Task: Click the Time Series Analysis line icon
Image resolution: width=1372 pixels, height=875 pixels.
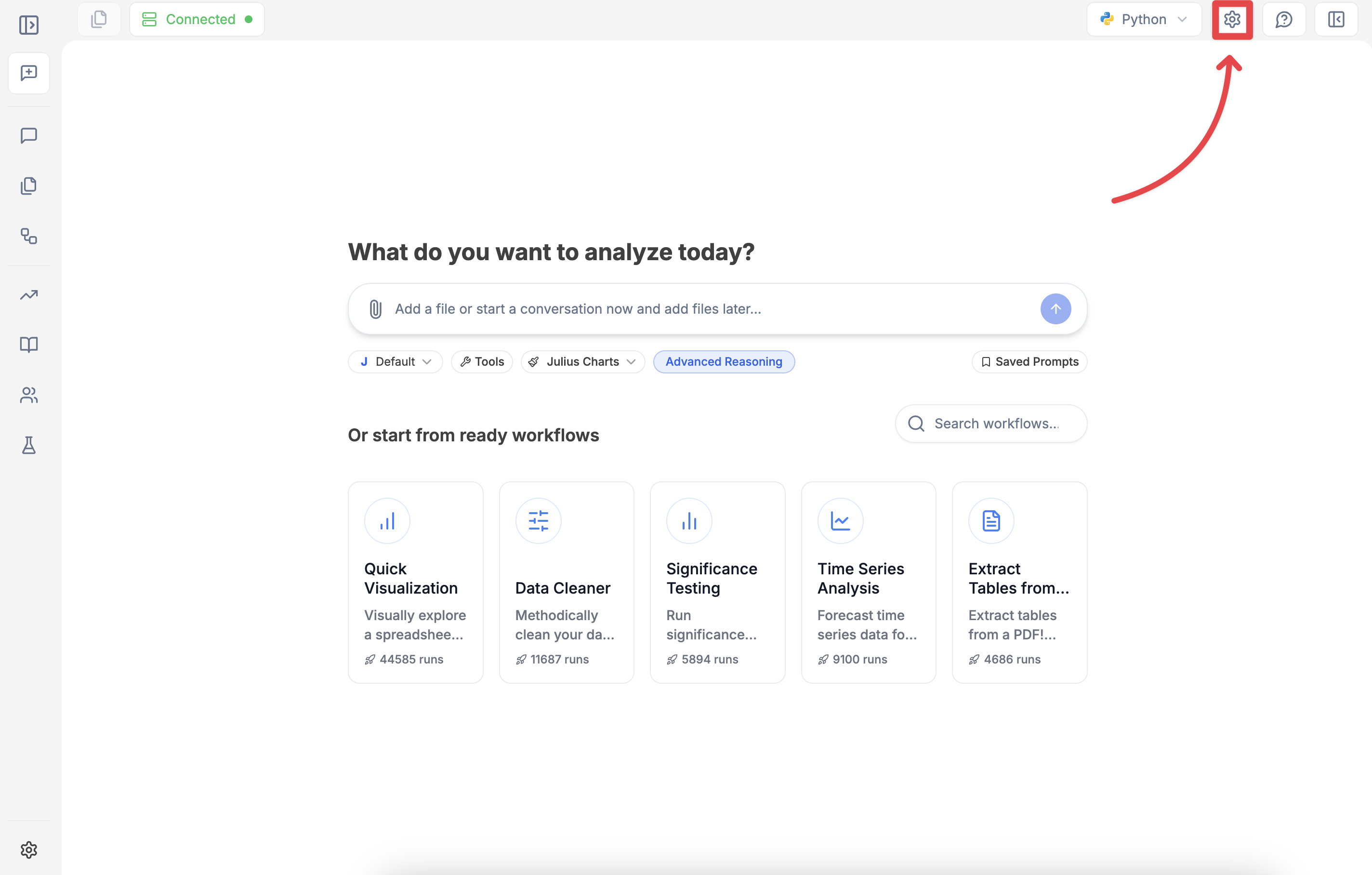Action: (841, 520)
